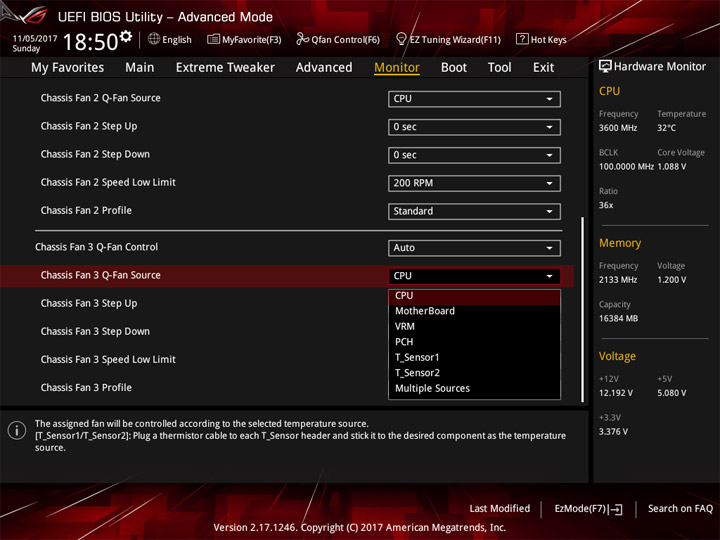Click the Hot Keys label
Screen dimensions: 720x540
[x=548, y=39]
